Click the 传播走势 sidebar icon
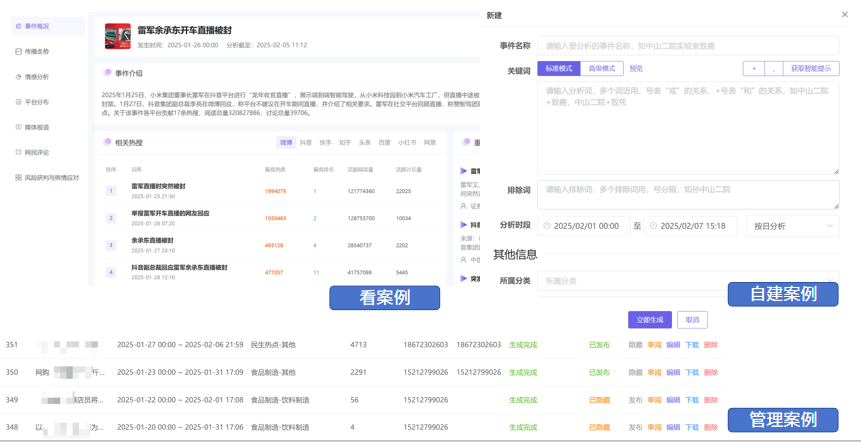 coord(18,51)
